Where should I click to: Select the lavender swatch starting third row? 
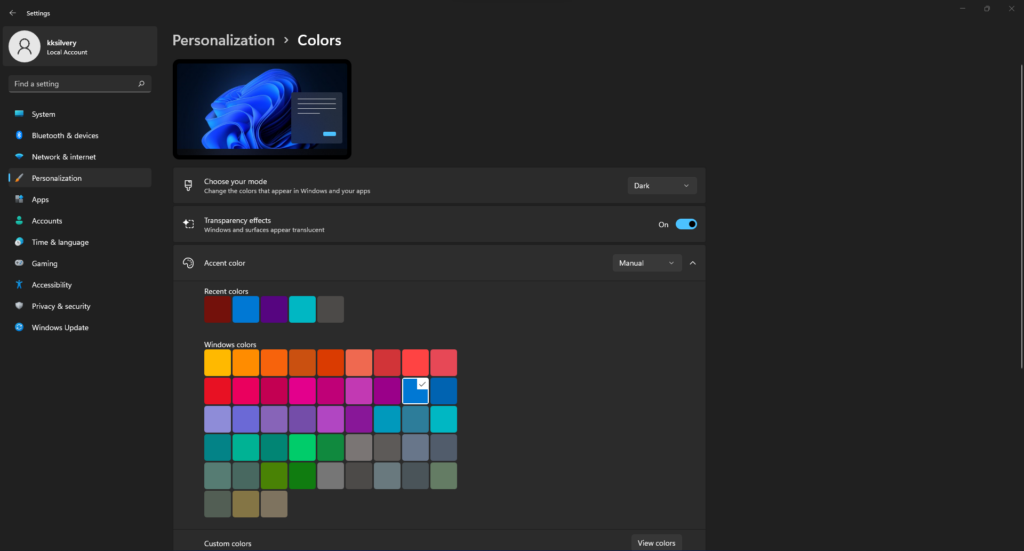coord(217,419)
